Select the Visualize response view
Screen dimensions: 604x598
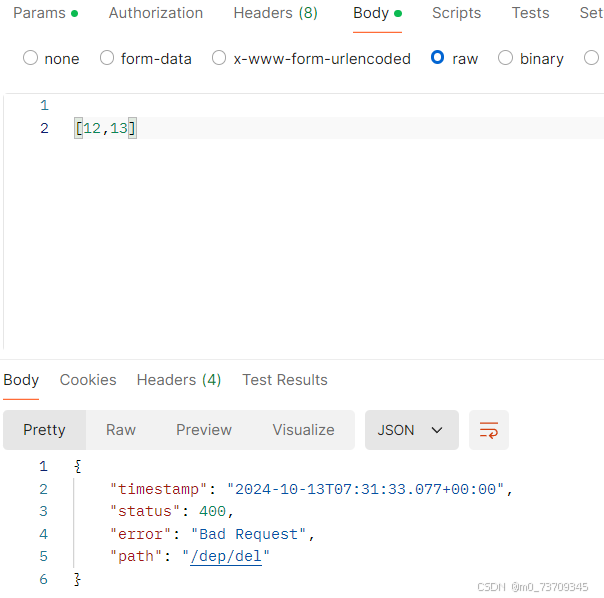tap(304, 430)
